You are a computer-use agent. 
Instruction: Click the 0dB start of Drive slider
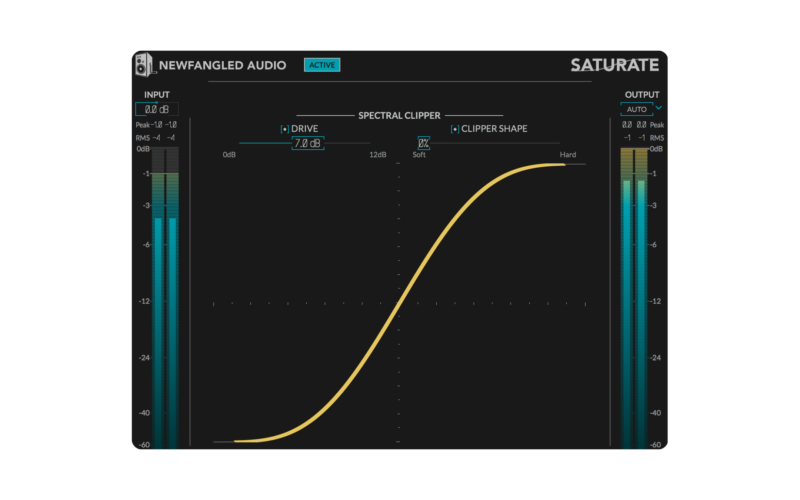click(x=229, y=155)
